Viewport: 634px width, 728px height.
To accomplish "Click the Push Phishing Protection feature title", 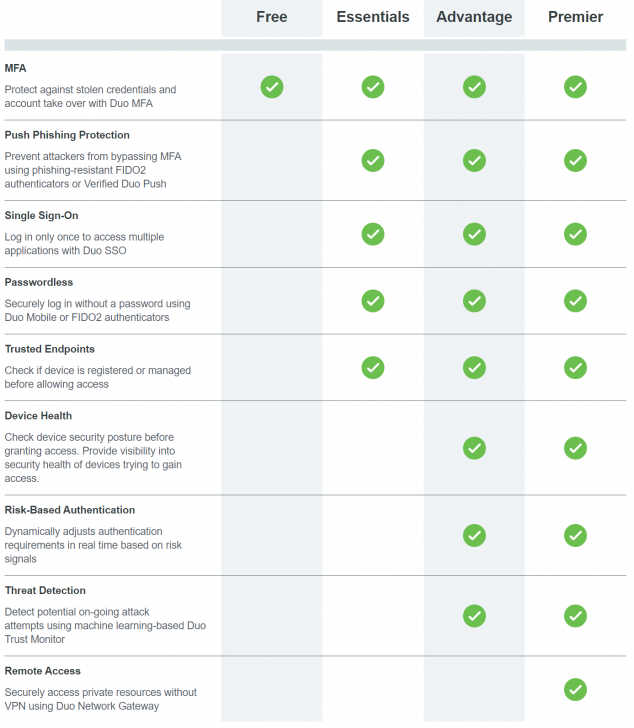I will coord(67,135).
